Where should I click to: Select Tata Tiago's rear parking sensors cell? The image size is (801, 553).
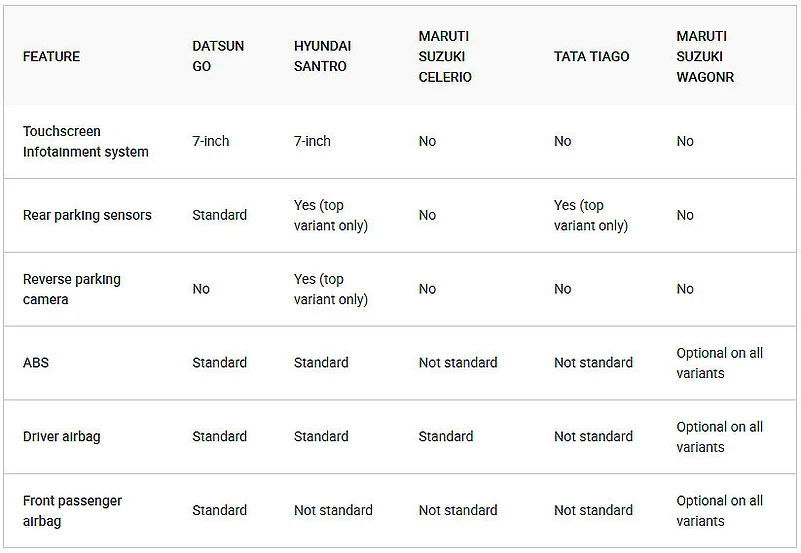click(591, 215)
